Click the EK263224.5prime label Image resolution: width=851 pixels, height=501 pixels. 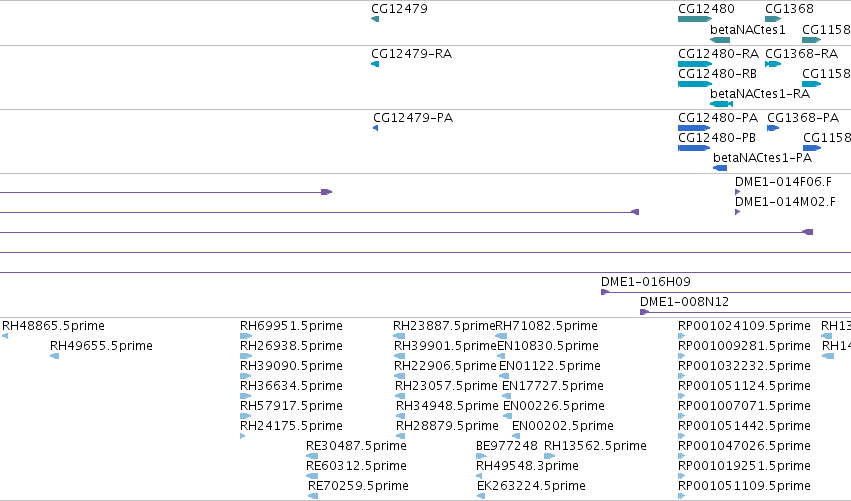tap(531, 486)
